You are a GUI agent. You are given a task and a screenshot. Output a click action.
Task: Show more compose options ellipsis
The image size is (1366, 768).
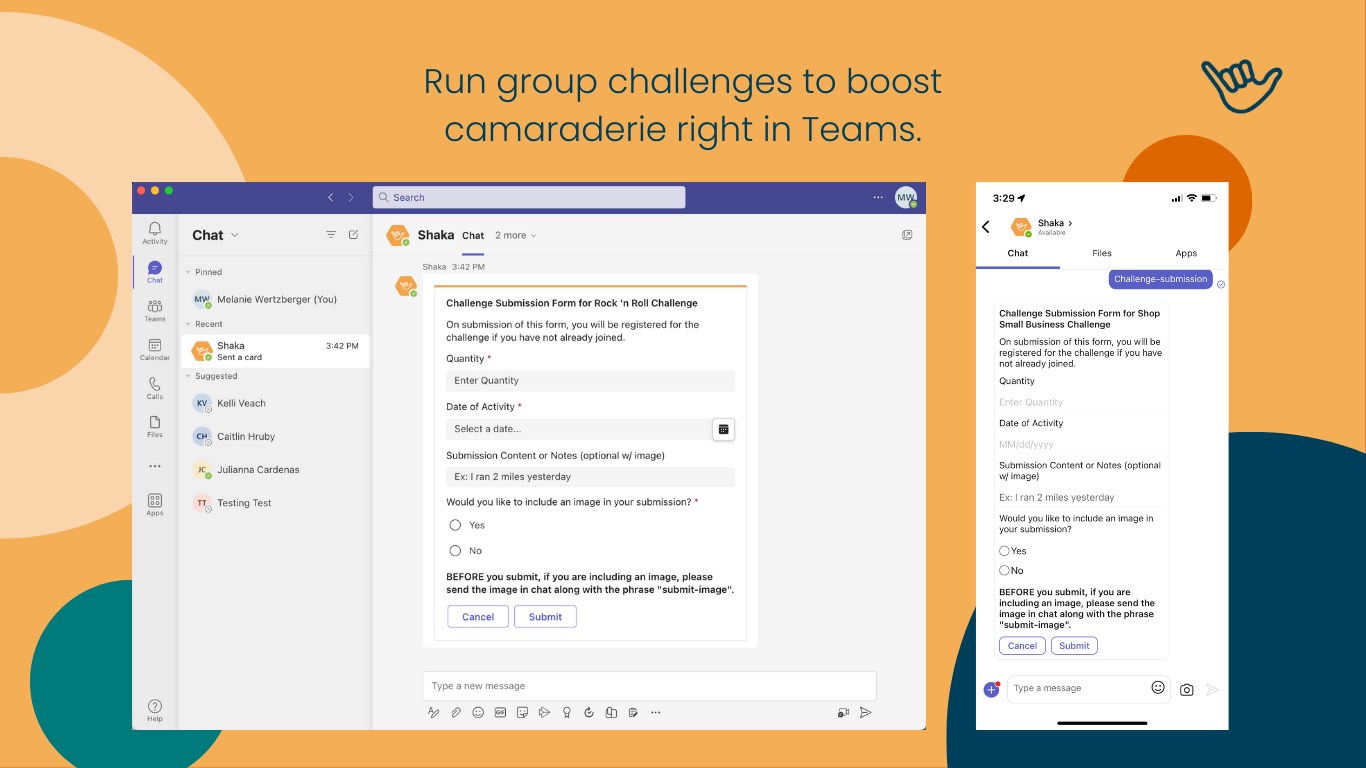point(655,712)
